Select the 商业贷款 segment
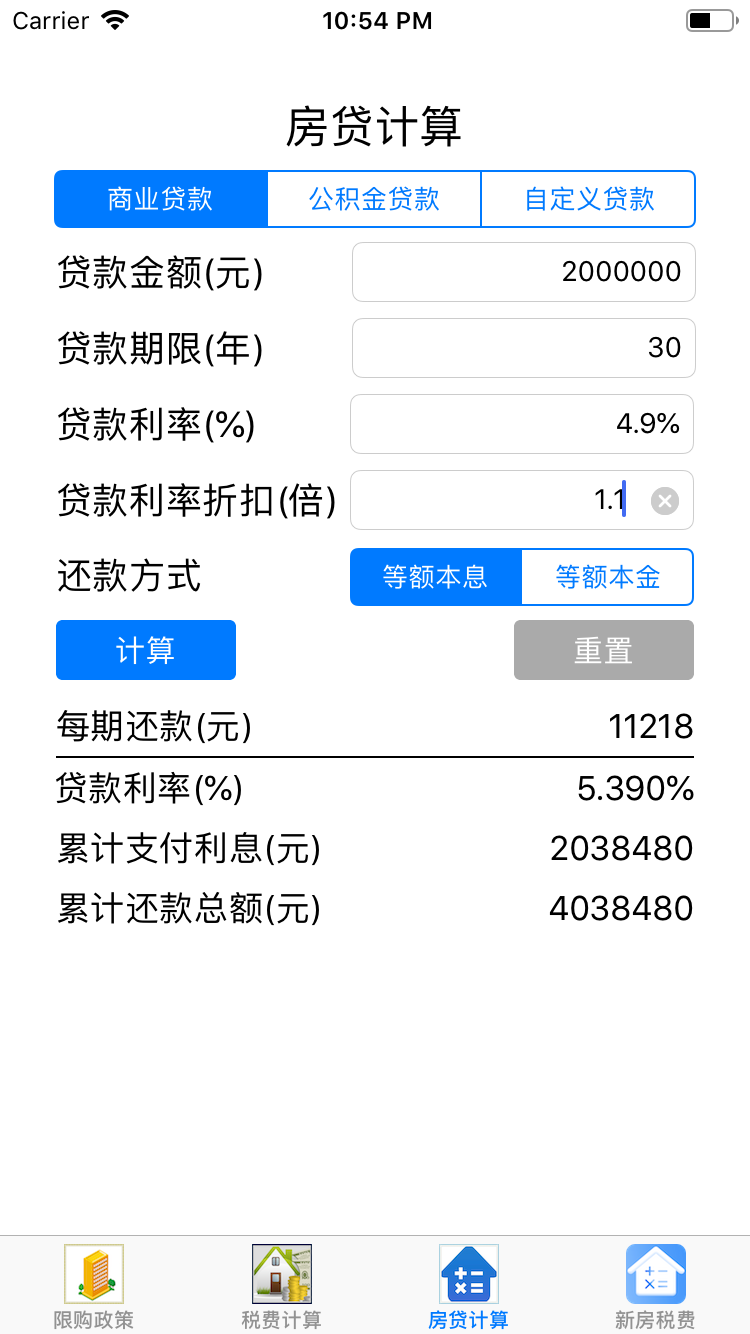This screenshot has height=1334, width=750. [x=161, y=199]
